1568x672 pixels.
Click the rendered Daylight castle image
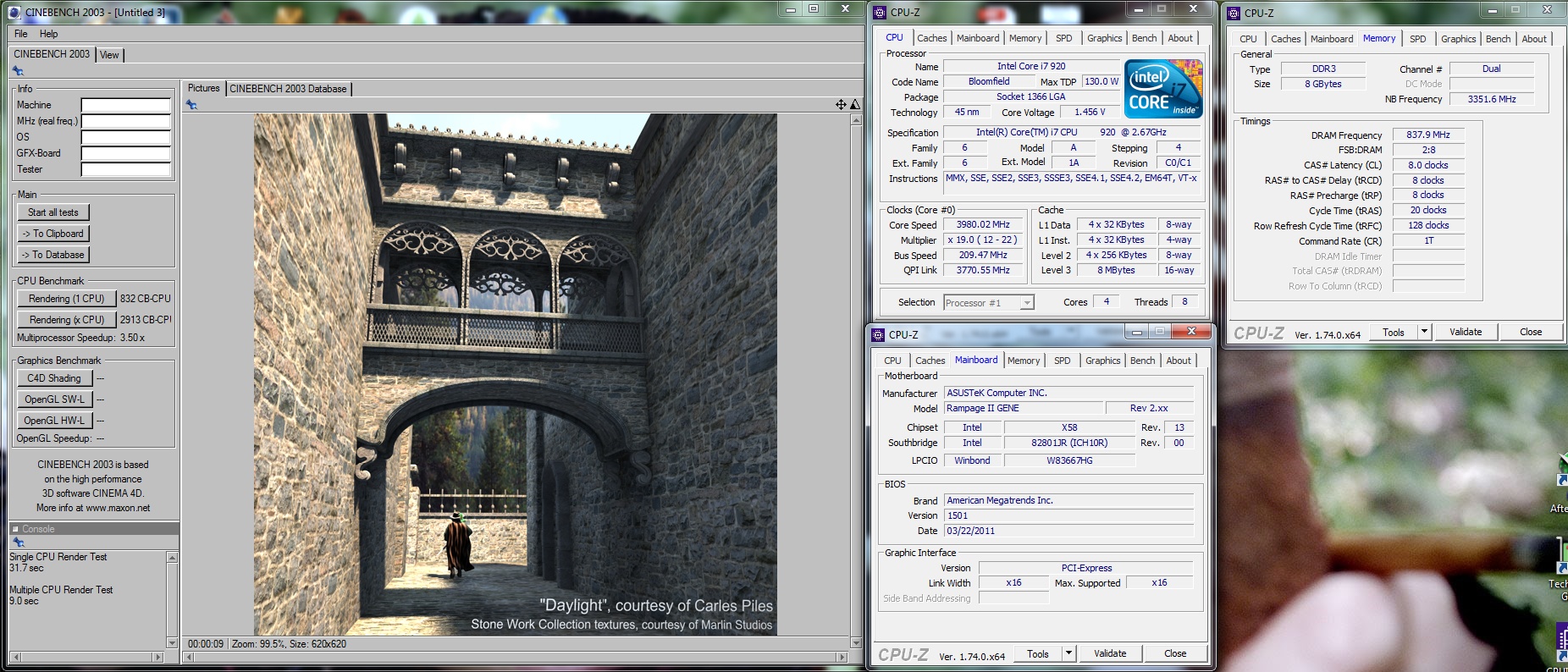click(515, 375)
